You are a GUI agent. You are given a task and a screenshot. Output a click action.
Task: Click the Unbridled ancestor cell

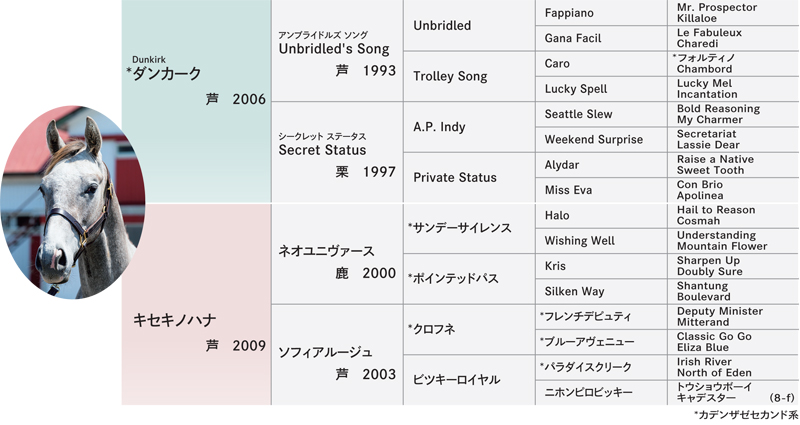coord(469,25)
